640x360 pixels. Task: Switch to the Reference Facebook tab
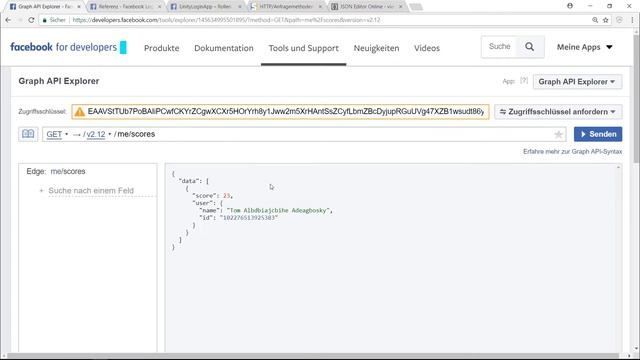pos(124,7)
